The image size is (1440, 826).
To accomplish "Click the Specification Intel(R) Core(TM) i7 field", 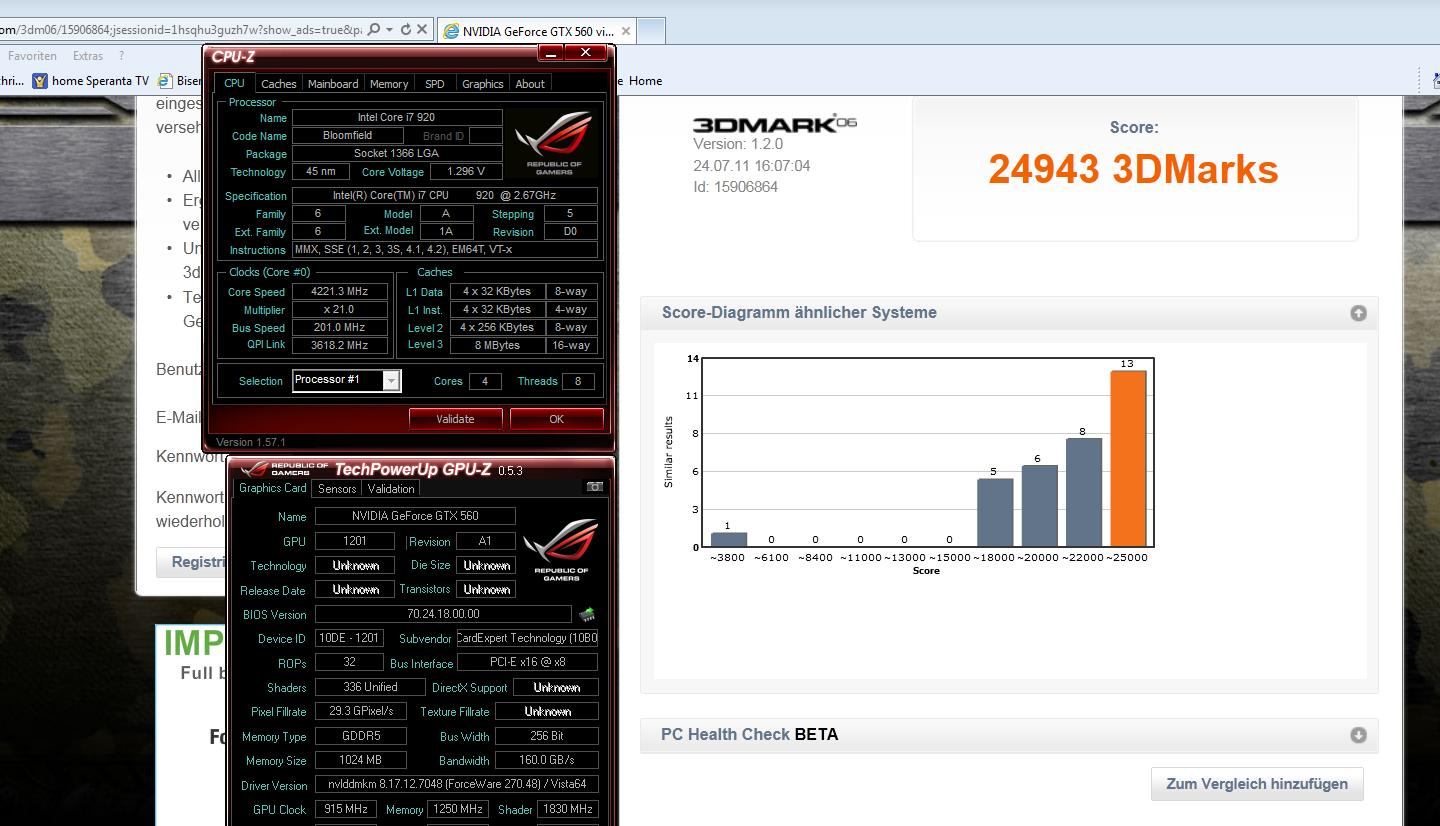I will tap(445, 196).
